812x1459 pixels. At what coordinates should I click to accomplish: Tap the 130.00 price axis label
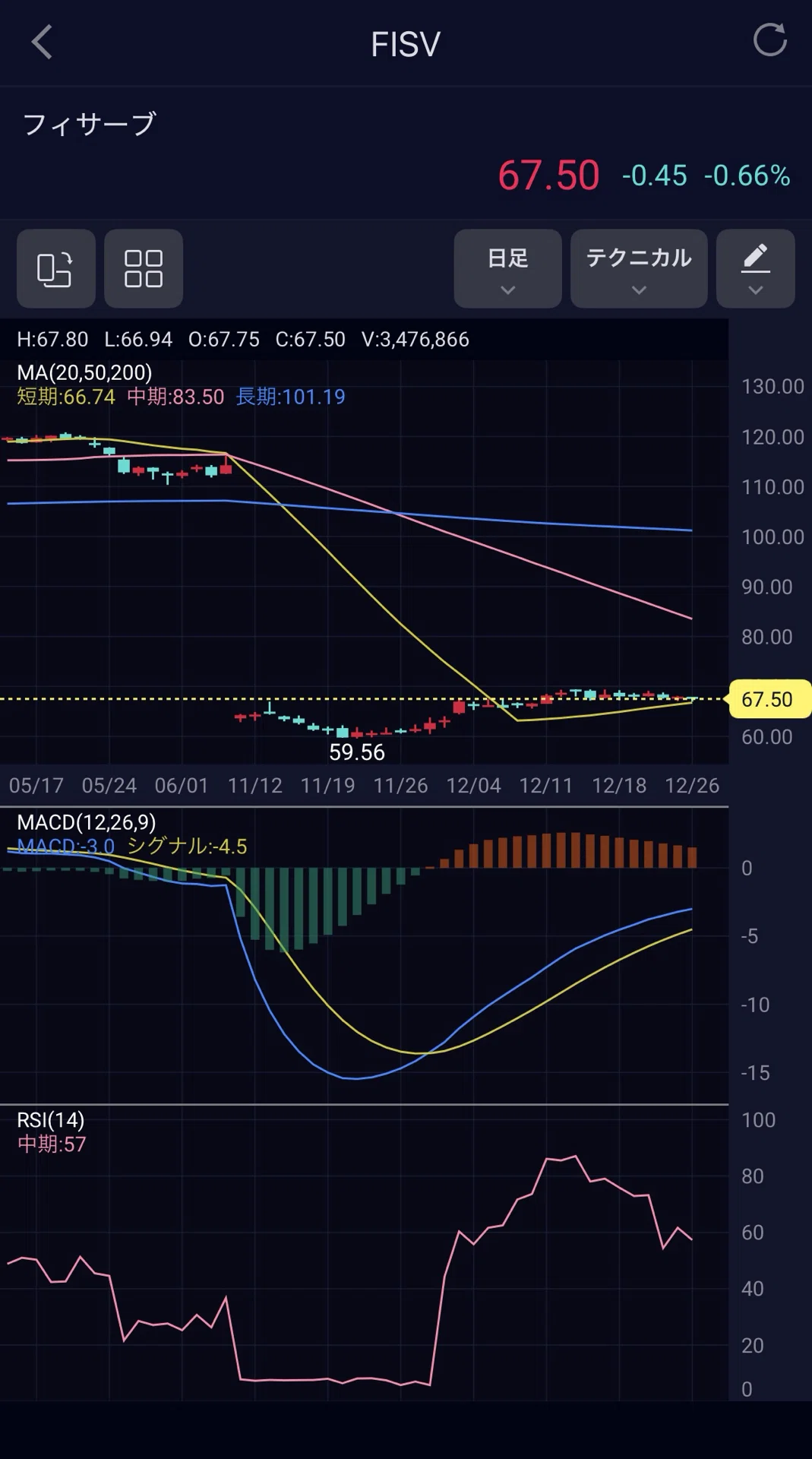click(x=773, y=387)
